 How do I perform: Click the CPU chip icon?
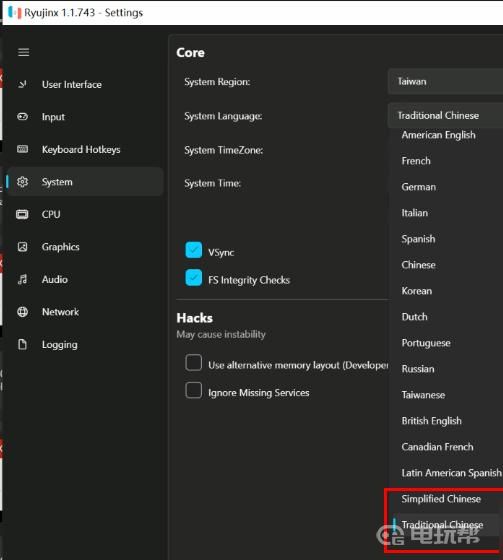click(x=22, y=214)
